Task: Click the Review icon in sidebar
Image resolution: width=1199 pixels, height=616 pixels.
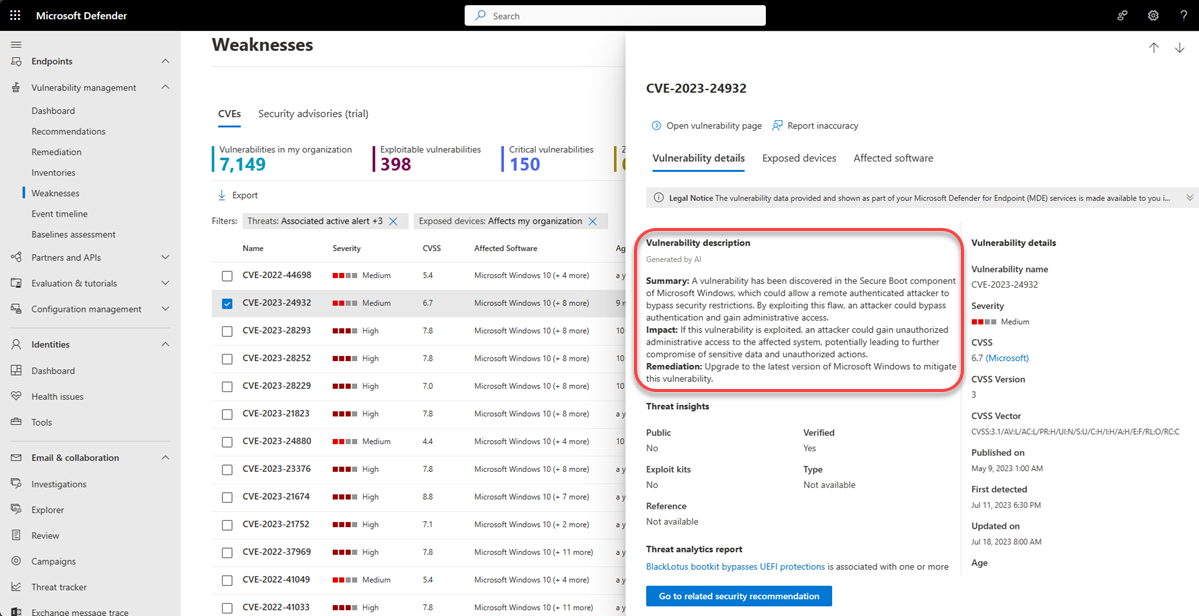Action: [16, 535]
